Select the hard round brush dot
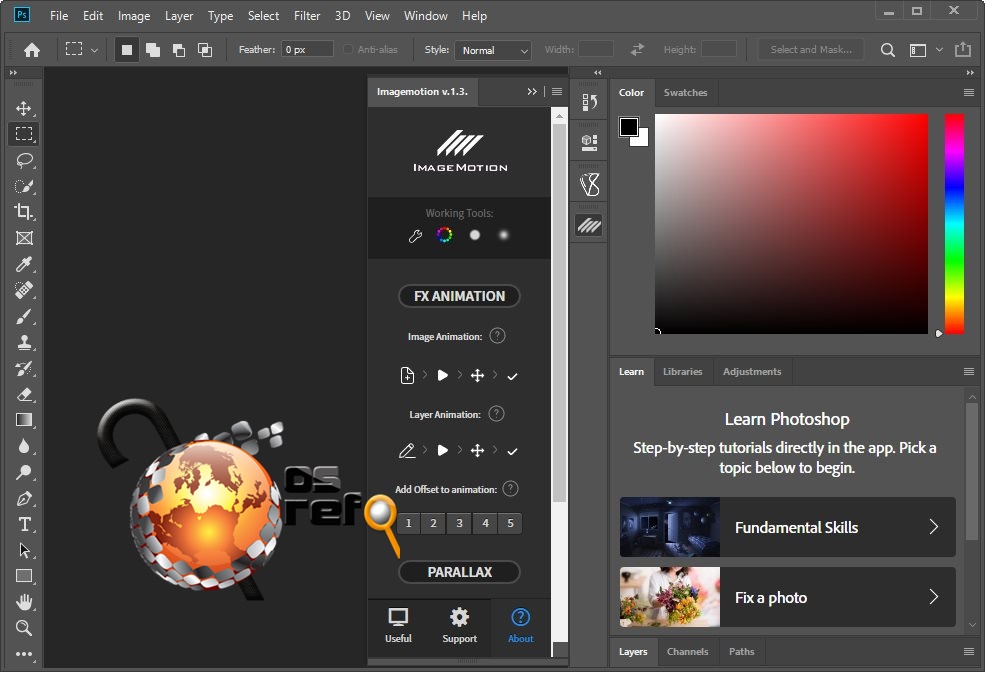This screenshot has width=985, height=673. pos(475,235)
